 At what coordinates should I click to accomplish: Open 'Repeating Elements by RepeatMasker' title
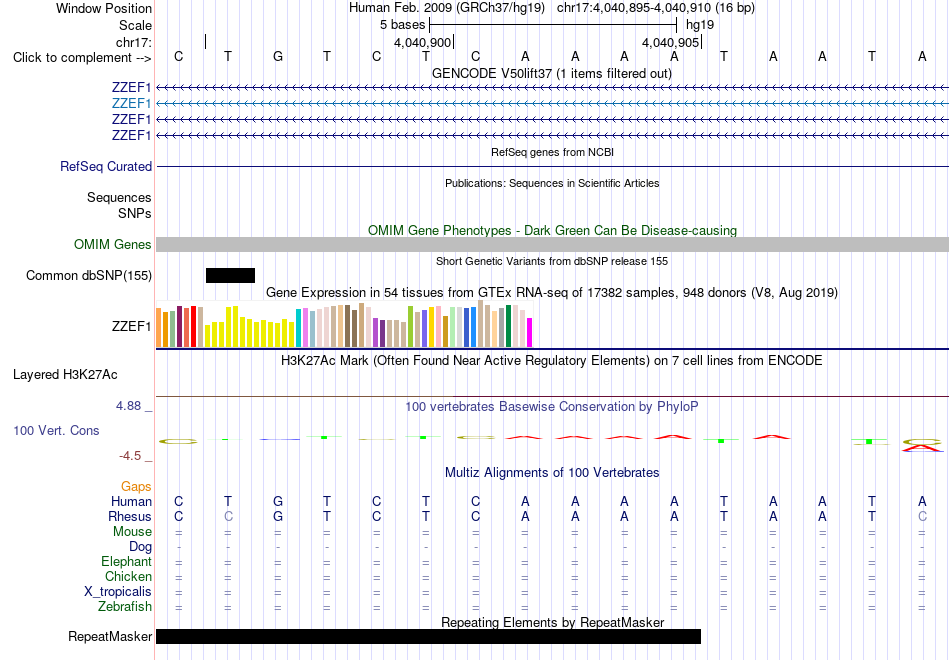(552, 622)
